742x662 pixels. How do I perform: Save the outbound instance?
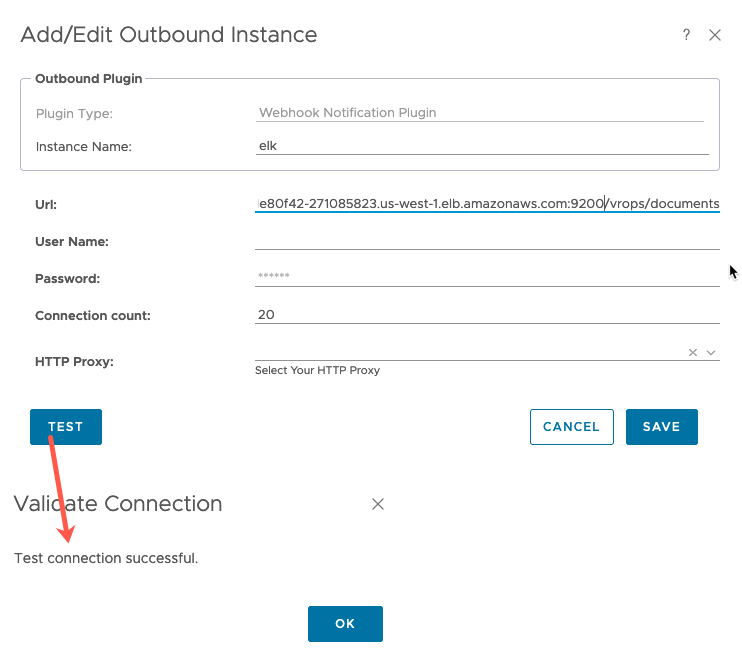662,427
